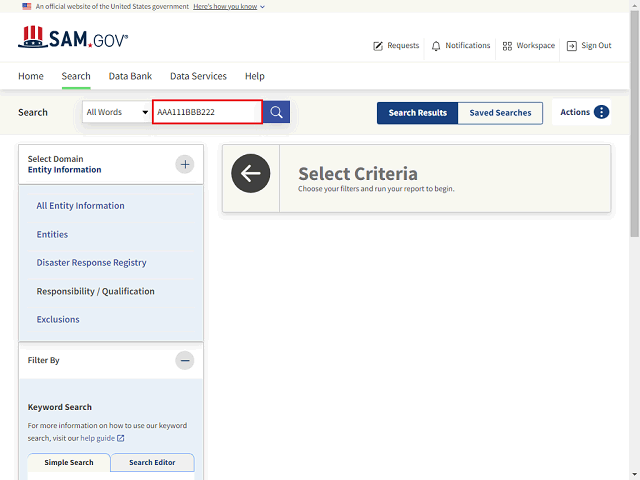The height and width of the screenshot is (480, 640).
Task: Switch to the Saved Searches tab
Action: point(500,113)
